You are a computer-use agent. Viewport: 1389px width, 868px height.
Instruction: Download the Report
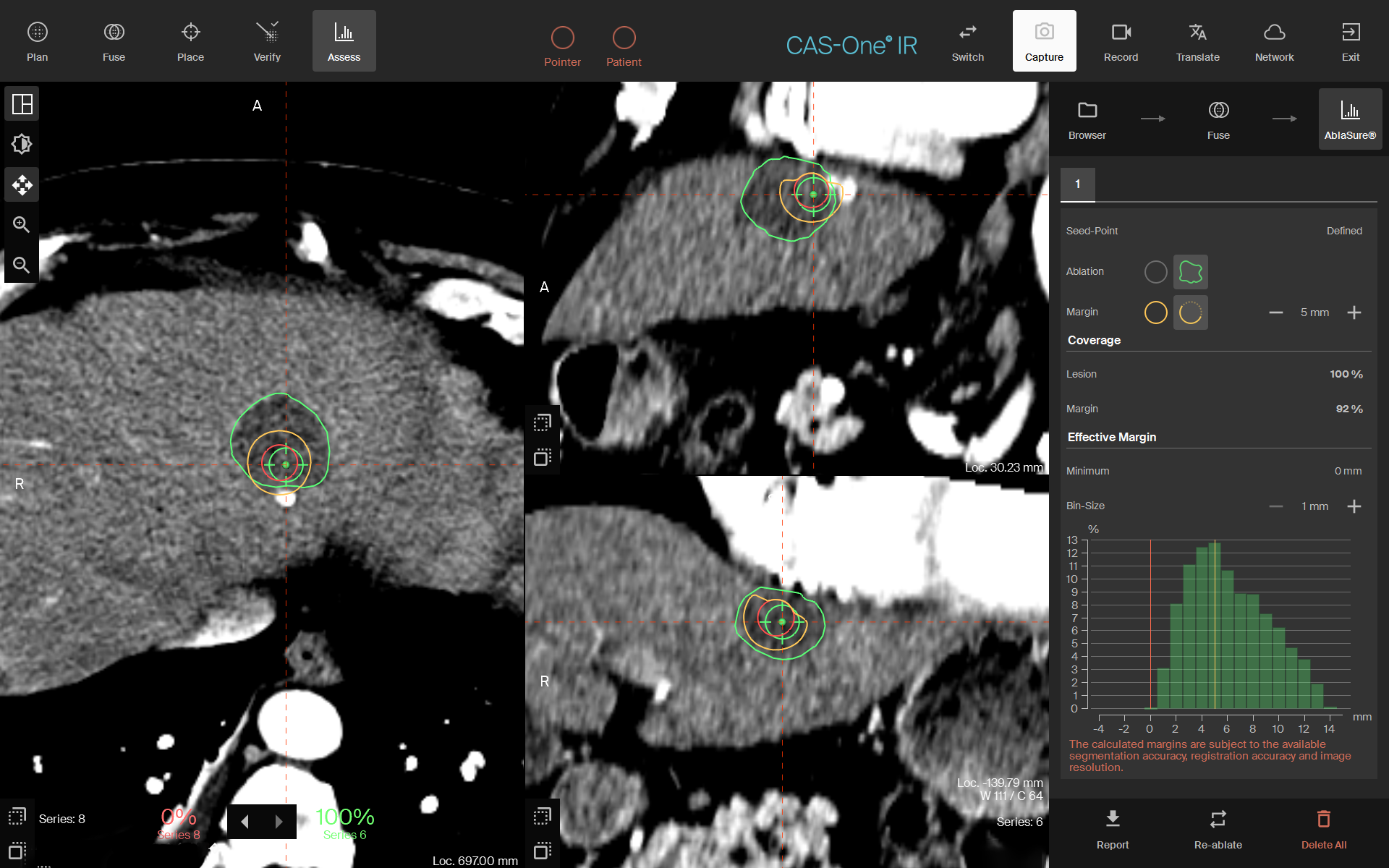pos(1113,830)
